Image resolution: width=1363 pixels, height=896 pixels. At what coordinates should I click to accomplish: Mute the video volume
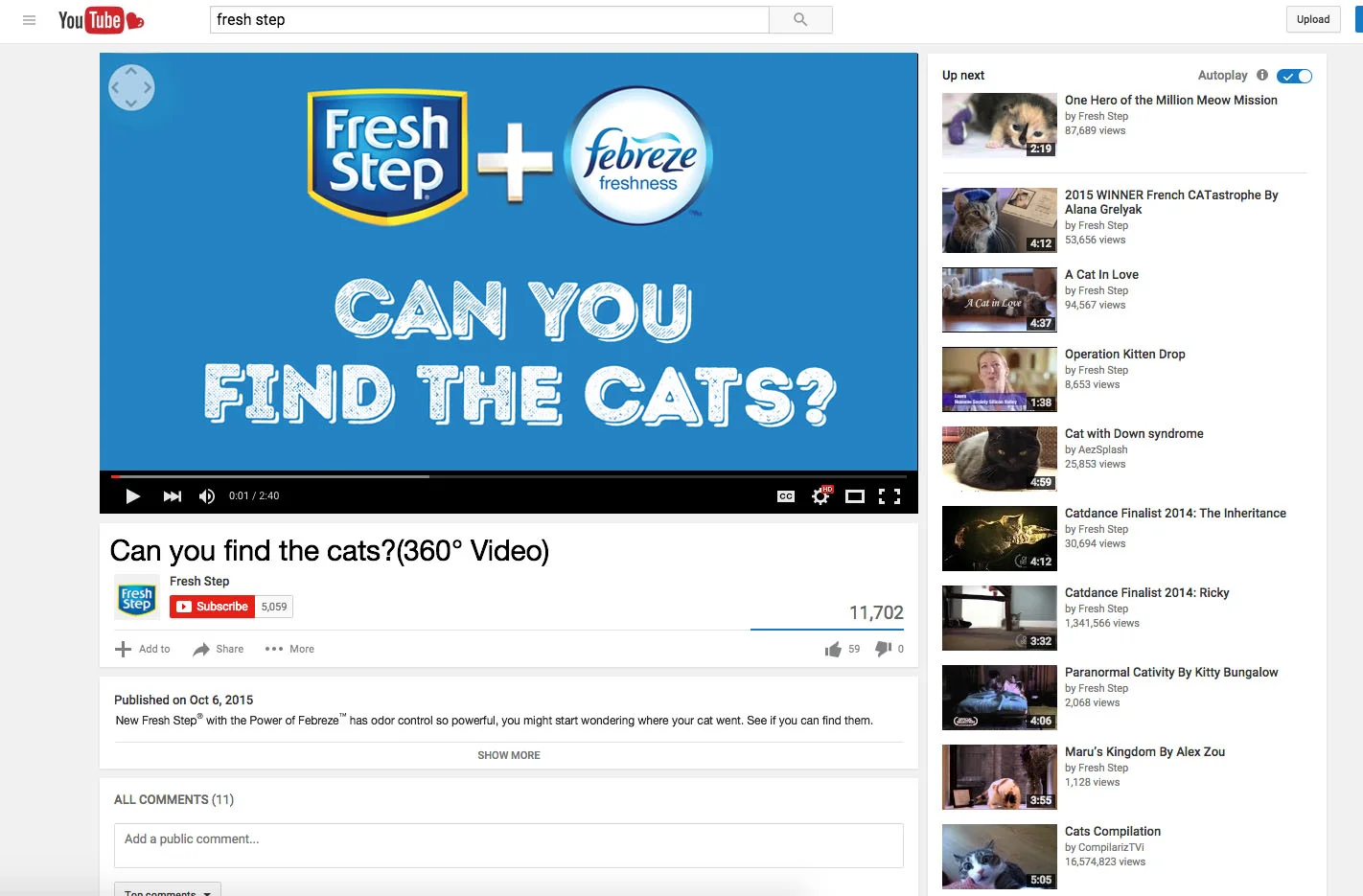[207, 496]
